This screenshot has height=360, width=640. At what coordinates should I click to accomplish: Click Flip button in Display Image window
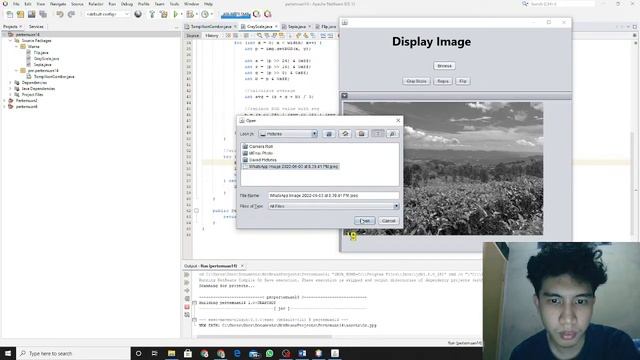click(463, 81)
